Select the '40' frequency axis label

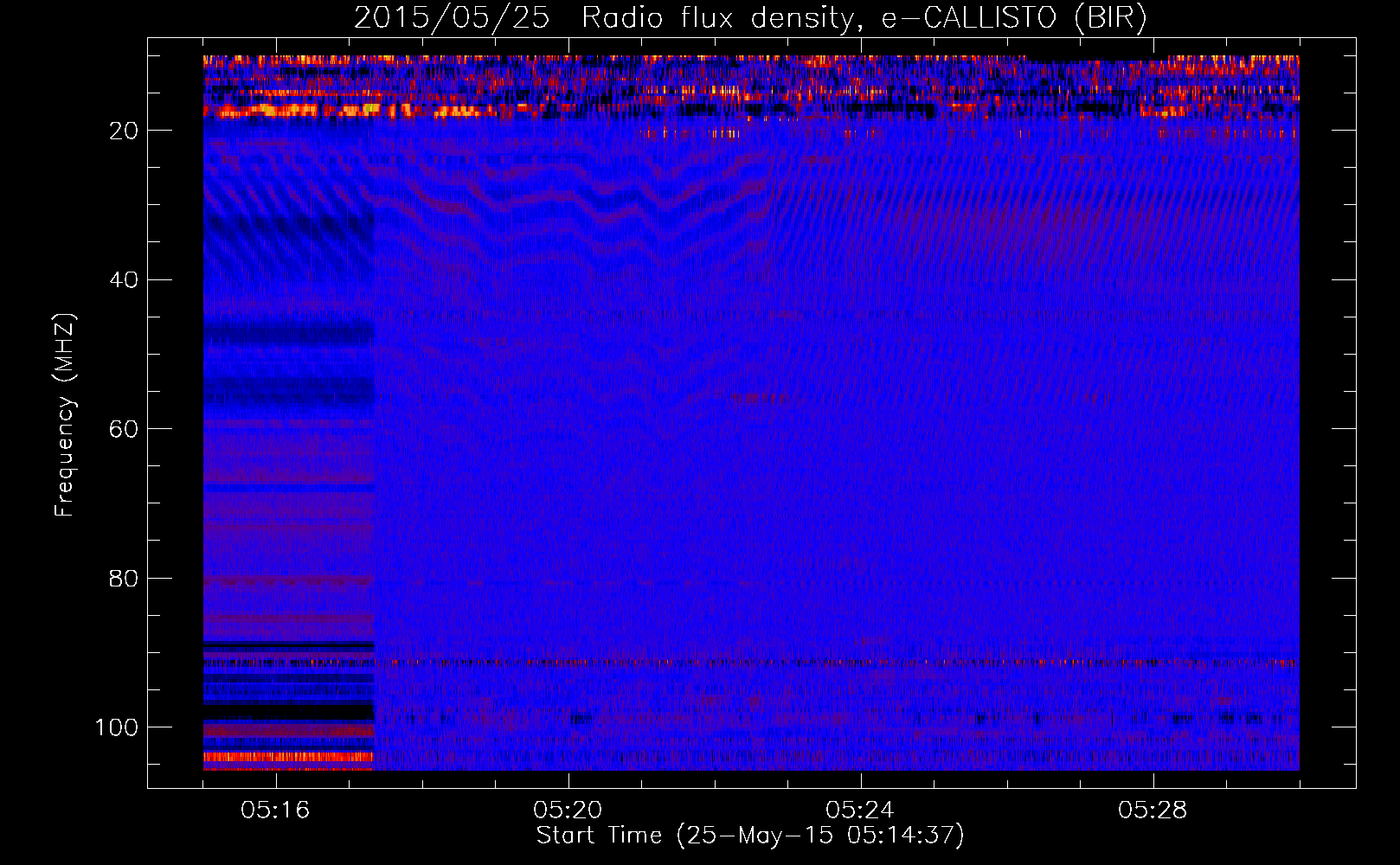pyautogui.click(x=125, y=280)
